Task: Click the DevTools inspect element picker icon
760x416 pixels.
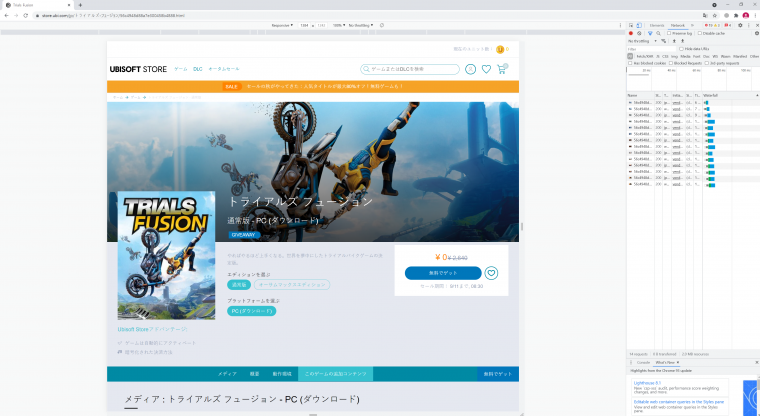Action: tap(631, 25)
